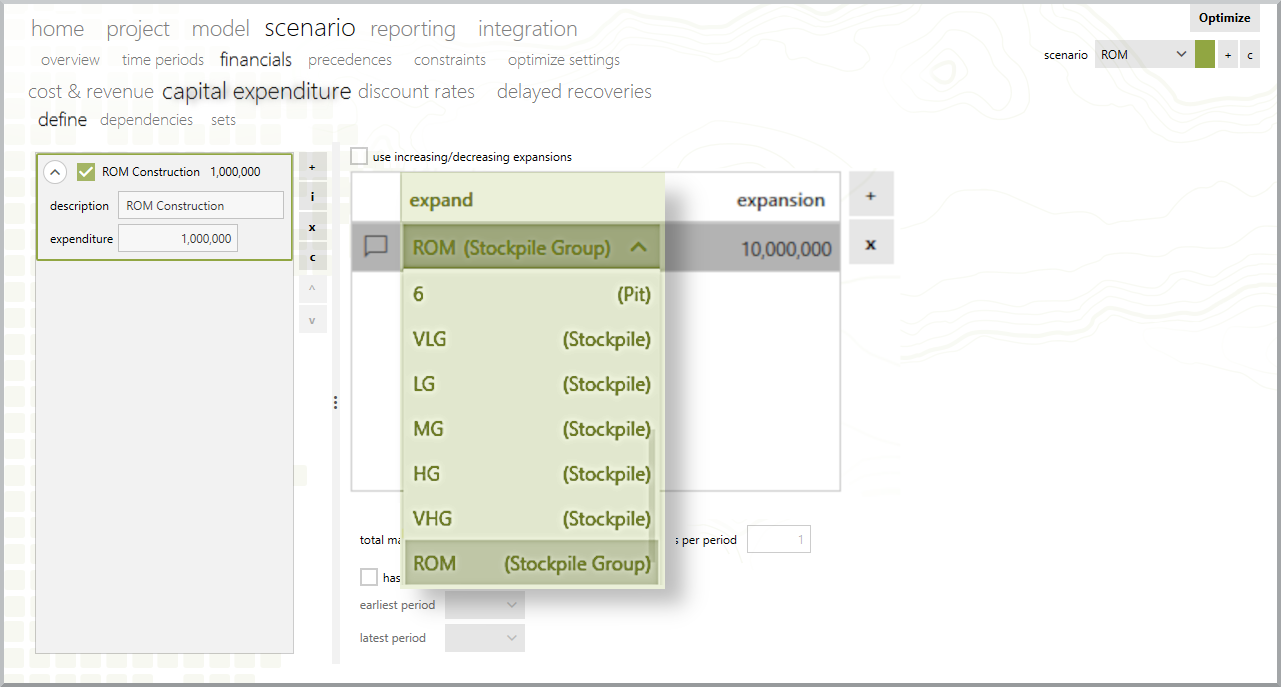Click the green scenario color swatch
Viewport: 1281px width, 687px height.
click(1204, 55)
